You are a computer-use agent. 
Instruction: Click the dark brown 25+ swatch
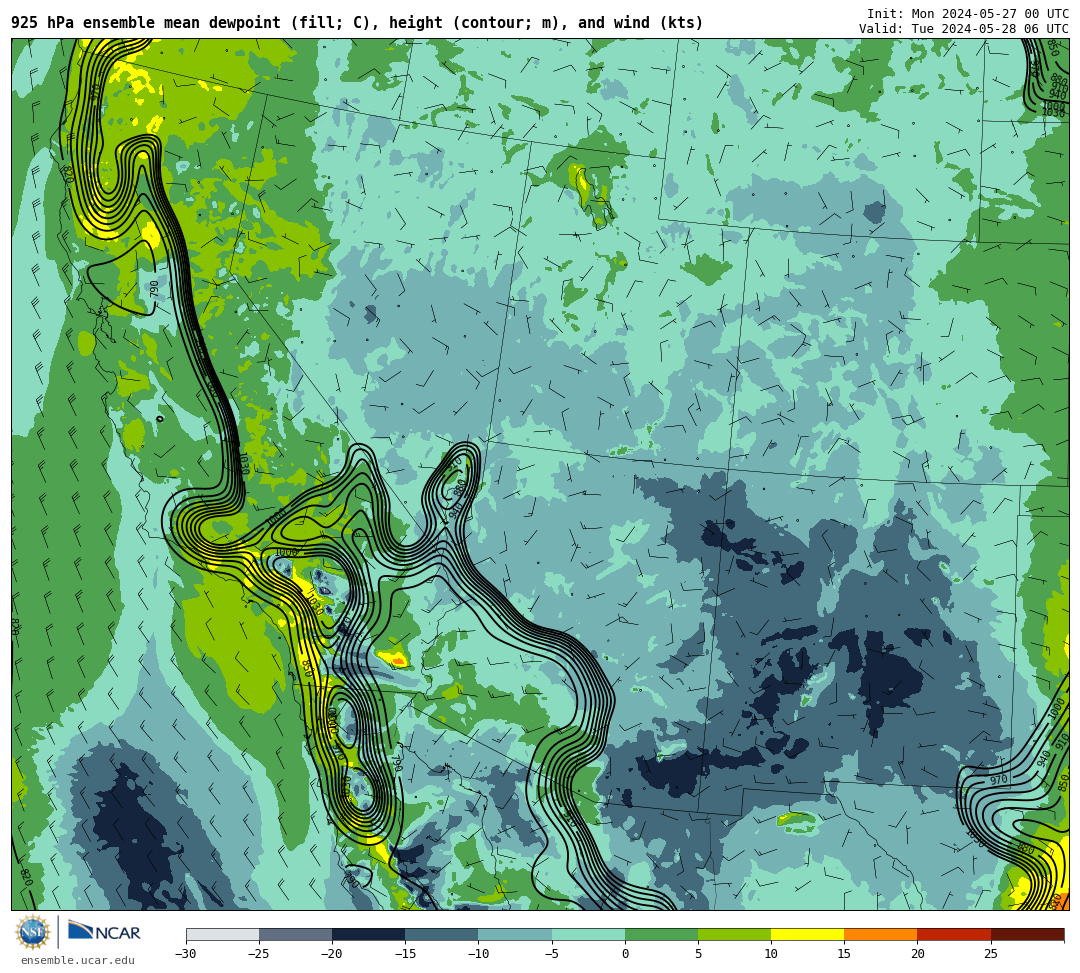coord(1028,935)
